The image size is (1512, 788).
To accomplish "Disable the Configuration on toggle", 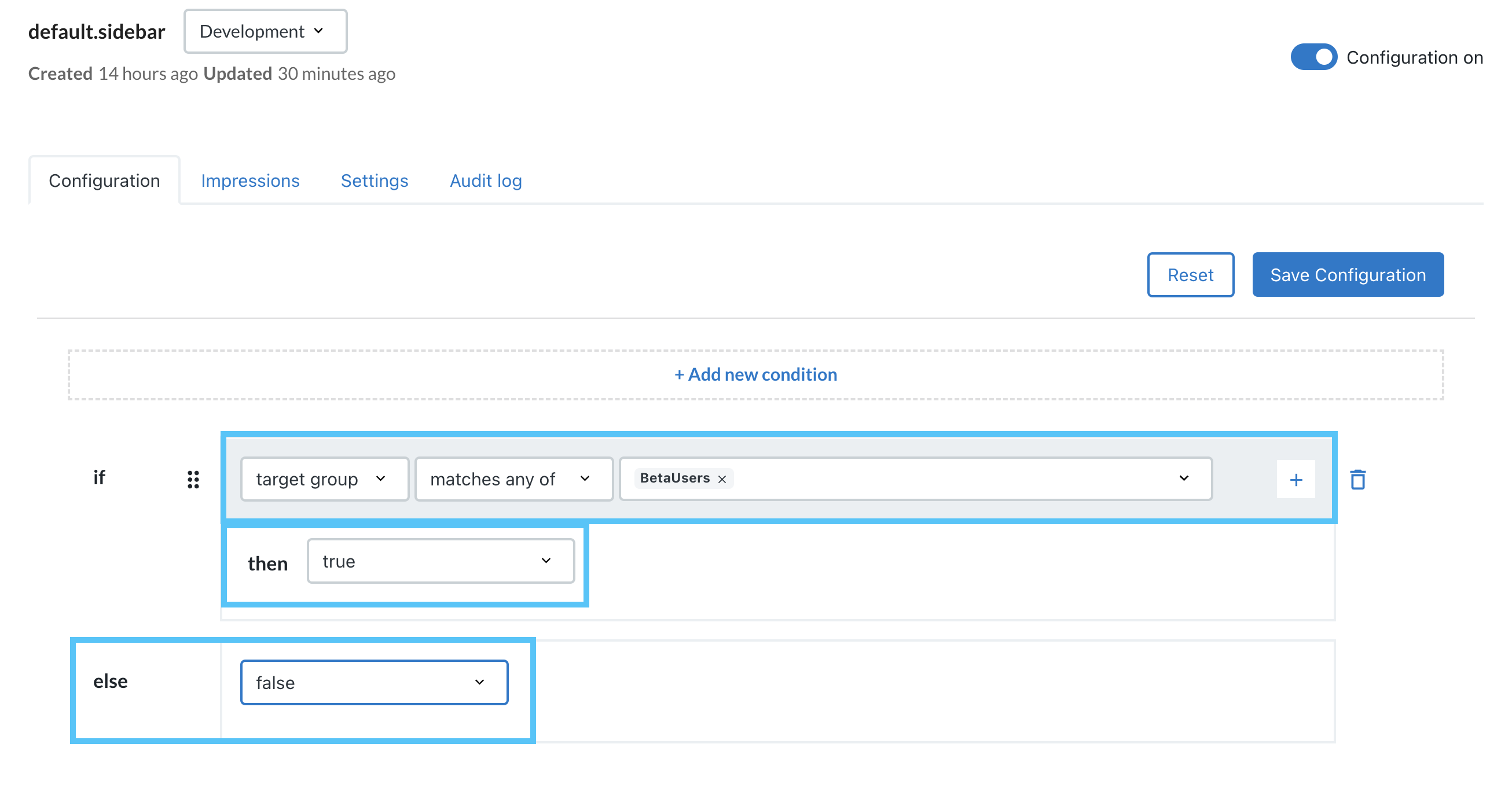I will tap(1314, 57).
